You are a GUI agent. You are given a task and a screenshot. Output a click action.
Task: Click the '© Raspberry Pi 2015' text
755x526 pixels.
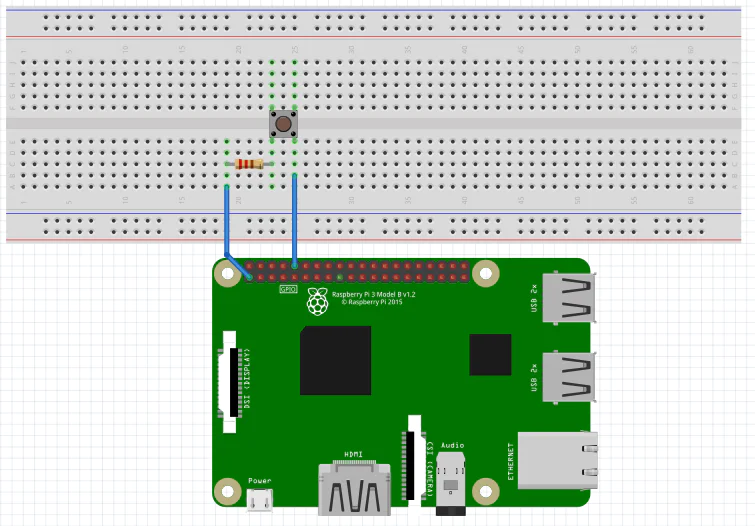coord(372,302)
